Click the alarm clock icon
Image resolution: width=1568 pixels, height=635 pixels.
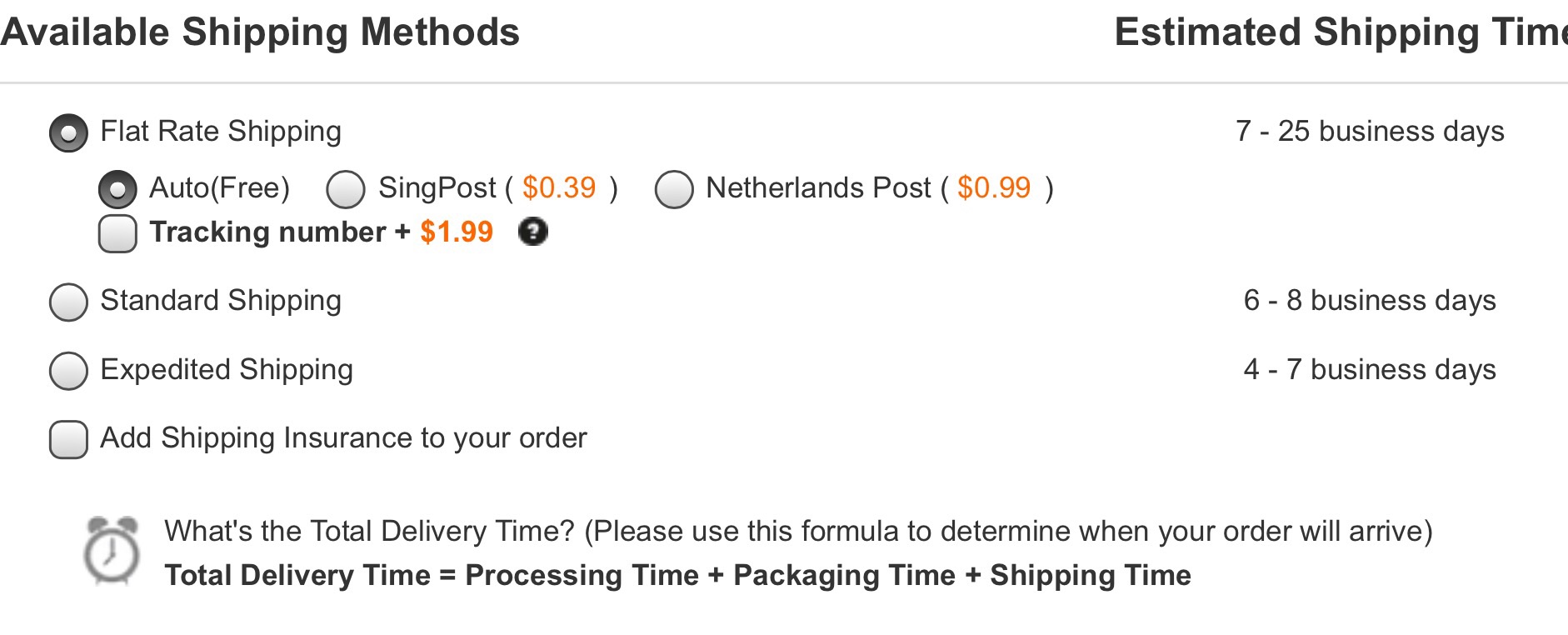tap(112, 551)
